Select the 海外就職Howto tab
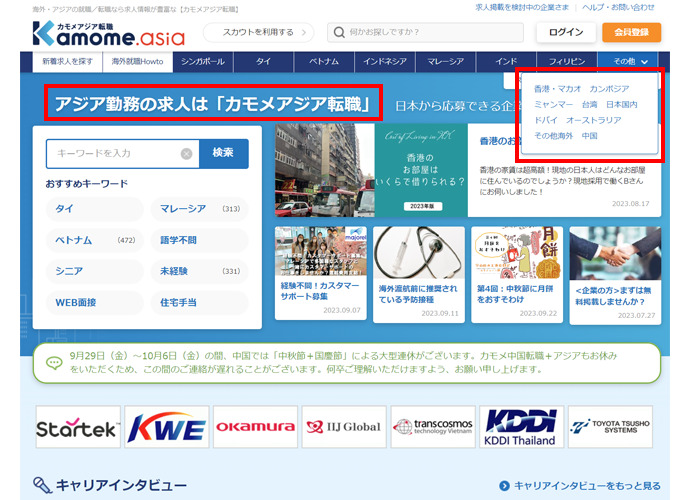The height and width of the screenshot is (500, 690). (137, 62)
